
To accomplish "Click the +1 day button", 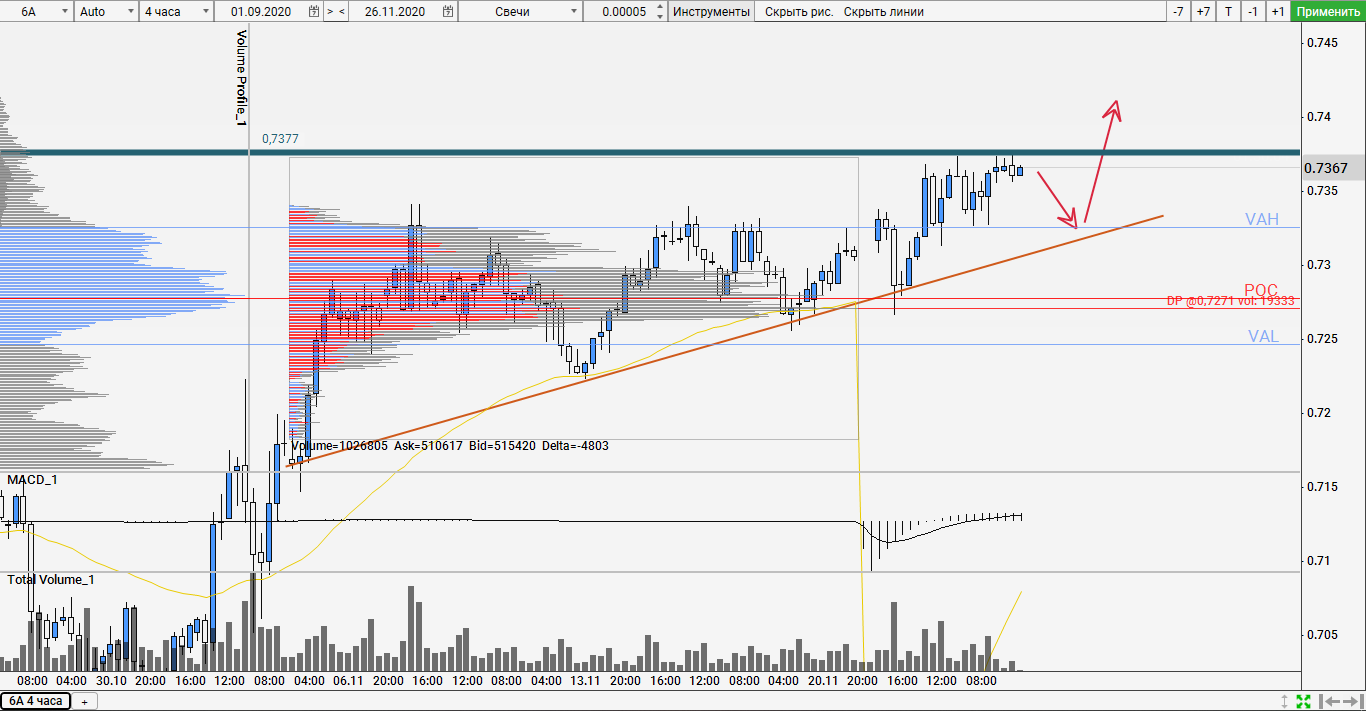I will (x=1278, y=12).
